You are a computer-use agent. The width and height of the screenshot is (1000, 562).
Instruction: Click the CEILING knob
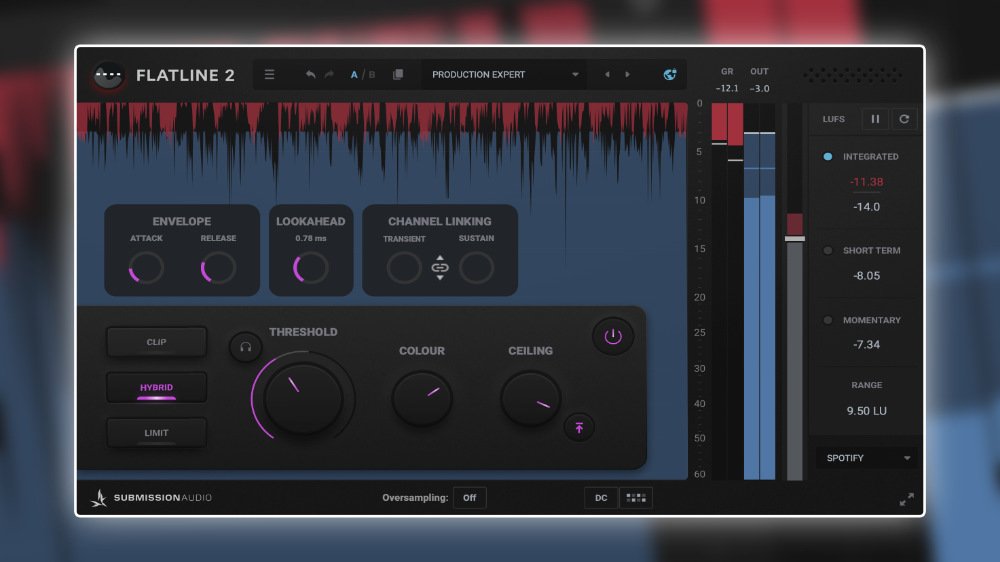click(x=531, y=399)
